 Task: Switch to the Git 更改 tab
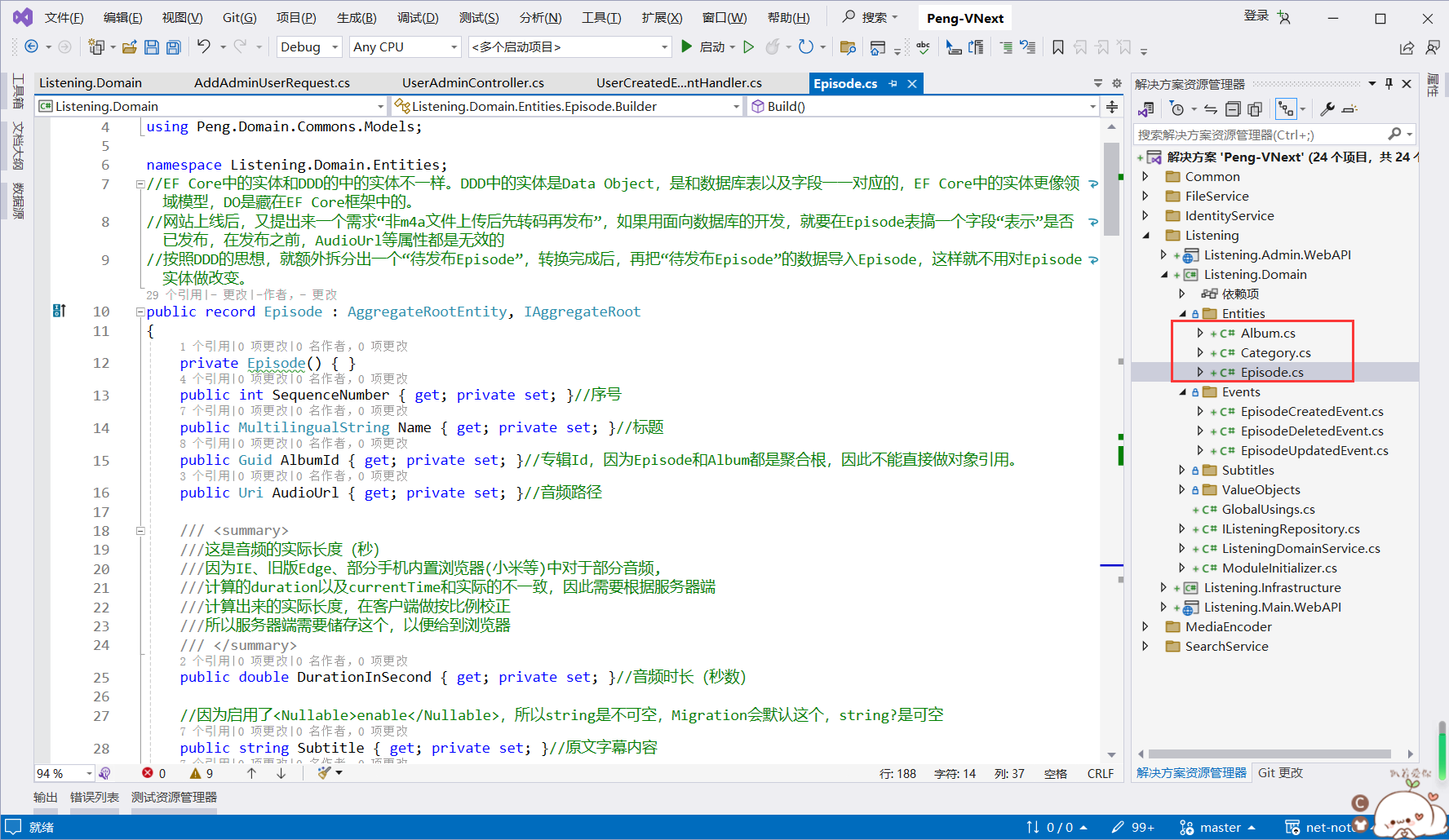point(1280,772)
